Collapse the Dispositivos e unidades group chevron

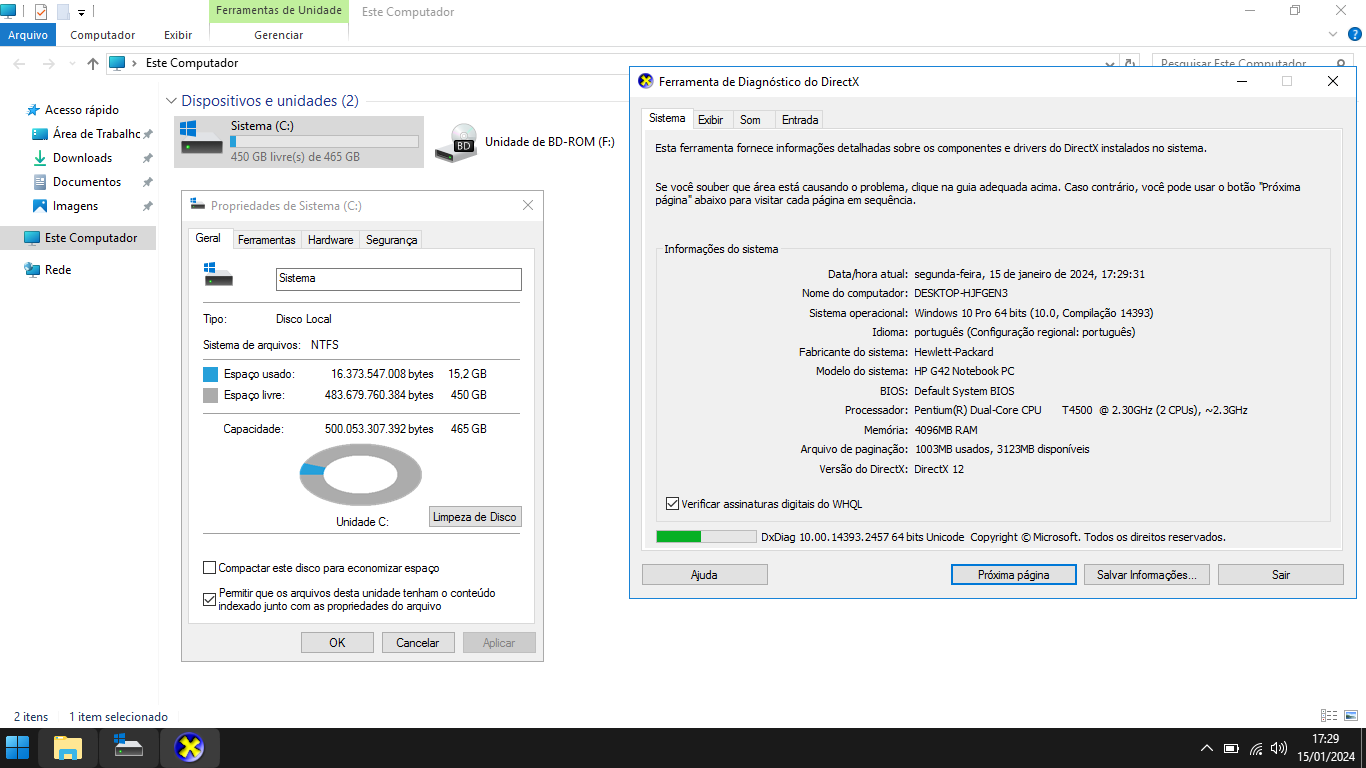(172, 101)
